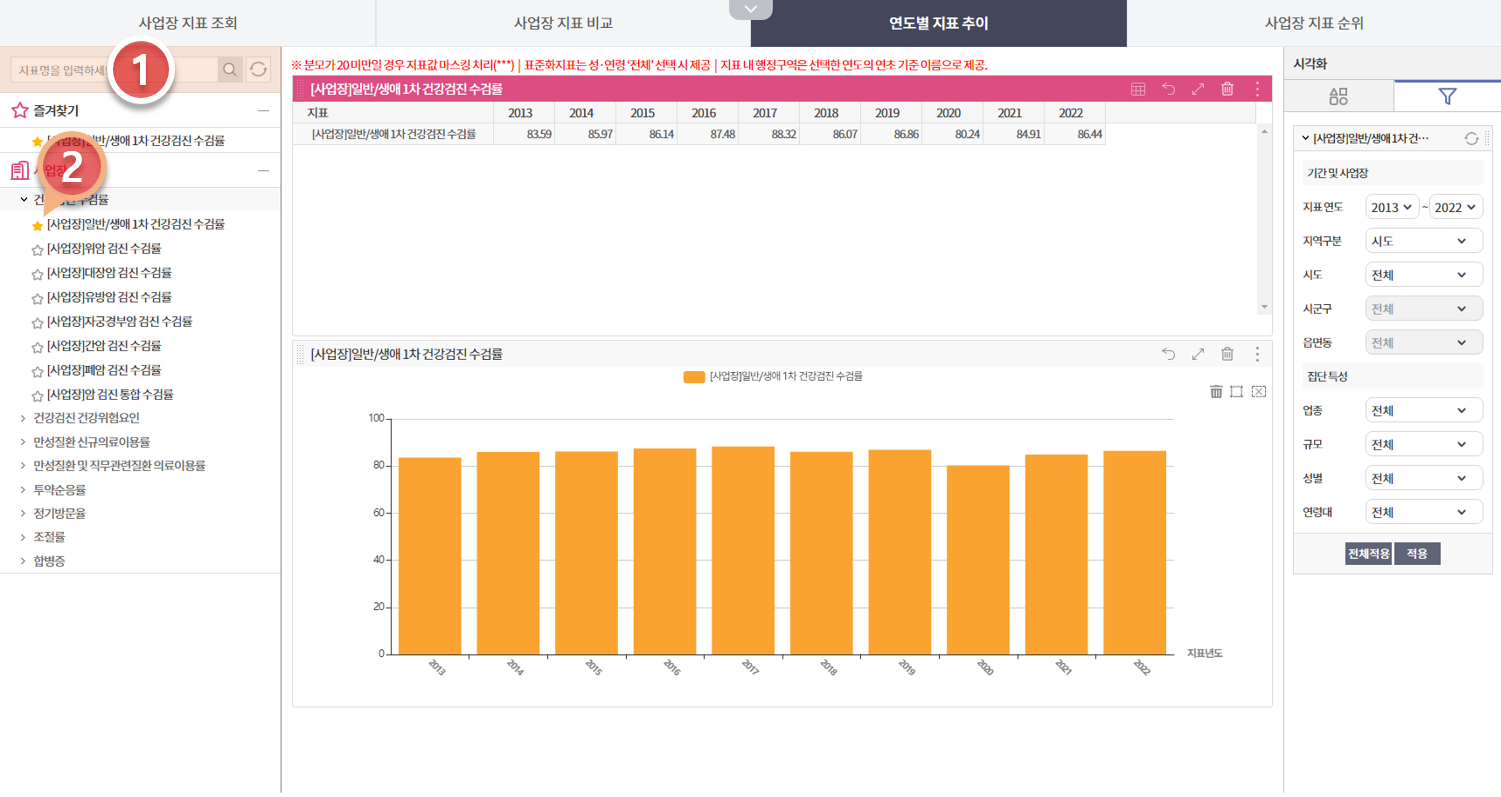1501x797 pixels.
Task: Click the 적용 button
Action: (x=1417, y=553)
